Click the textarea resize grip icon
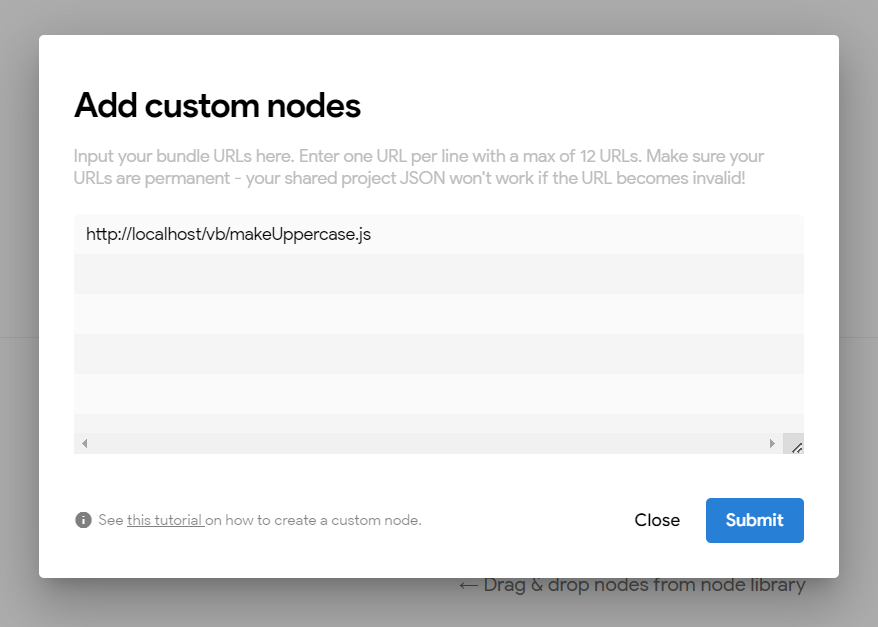The image size is (878, 627). (793, 443)
